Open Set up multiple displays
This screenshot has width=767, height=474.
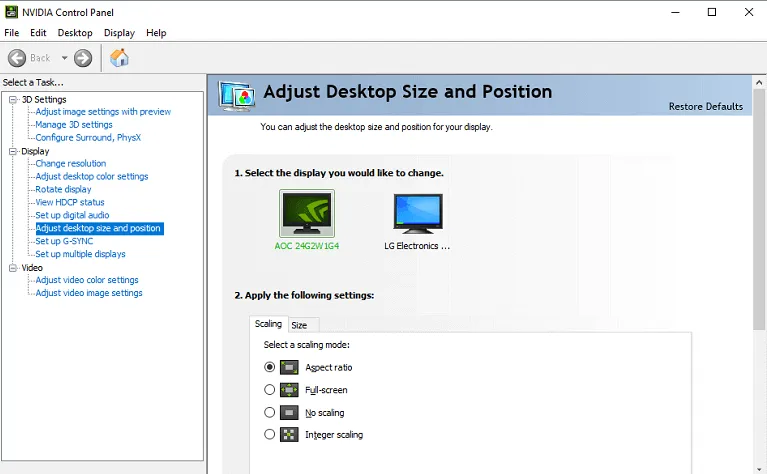tap(80, 254)
